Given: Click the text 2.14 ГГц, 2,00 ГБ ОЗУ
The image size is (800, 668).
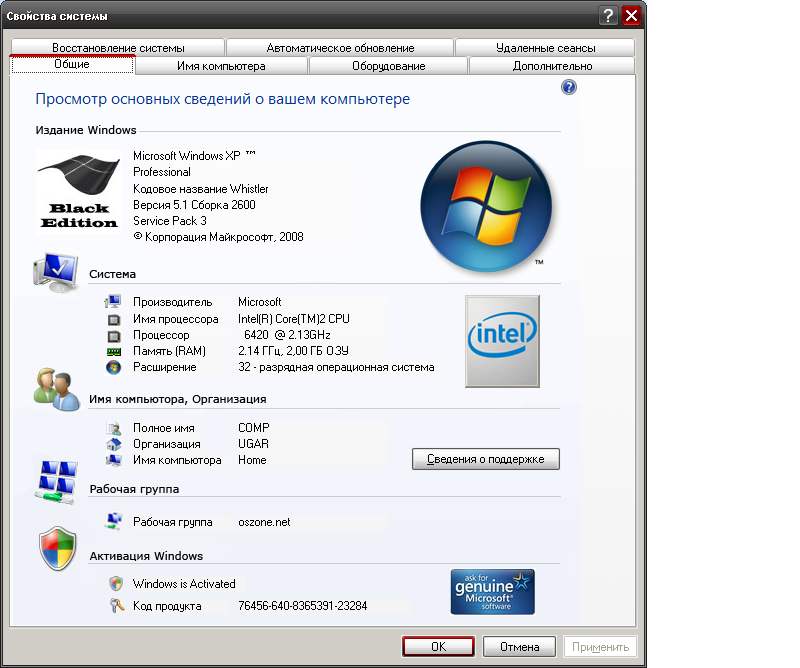Looking at the screenshot, I should [x=293, y=351].
